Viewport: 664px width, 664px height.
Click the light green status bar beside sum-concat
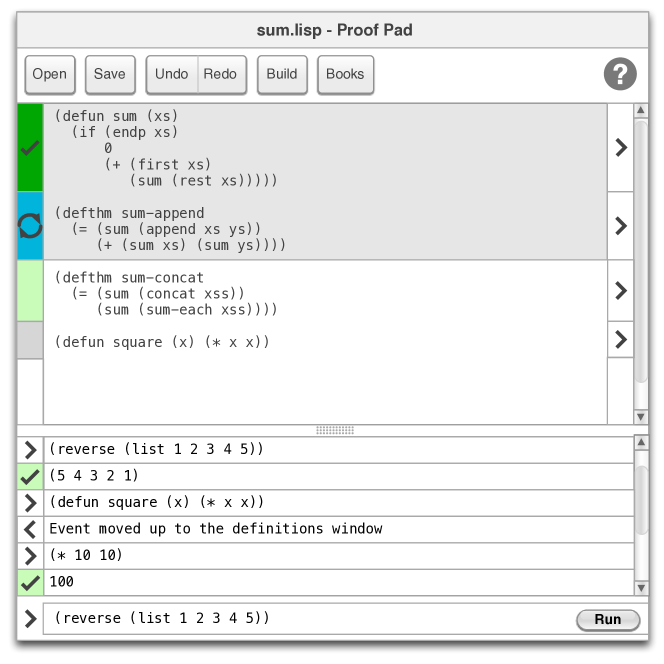30,291
